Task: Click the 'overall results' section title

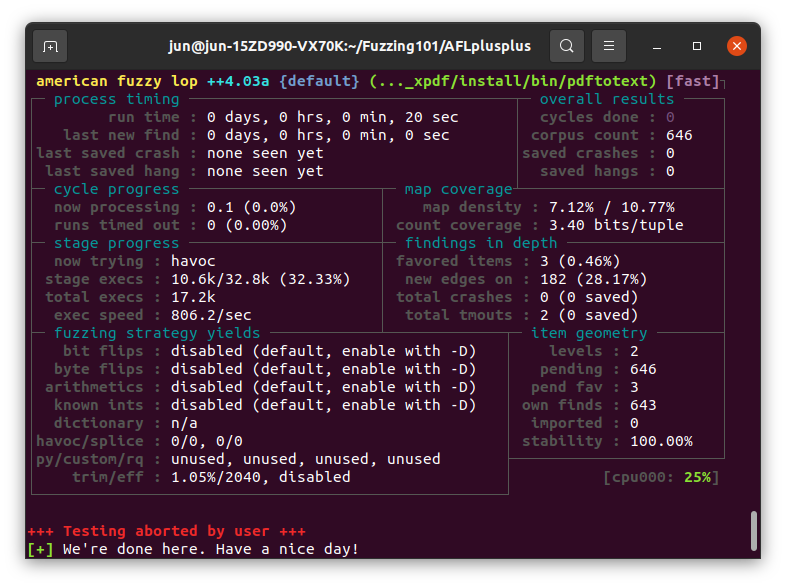Action: 607,99
